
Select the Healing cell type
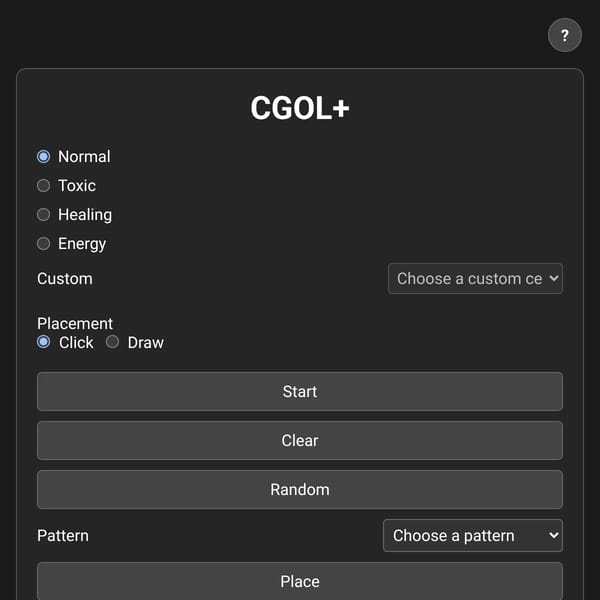44,215
